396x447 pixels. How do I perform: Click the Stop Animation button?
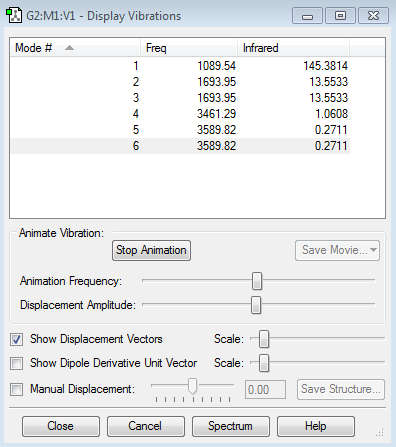[x=151, y=250]
